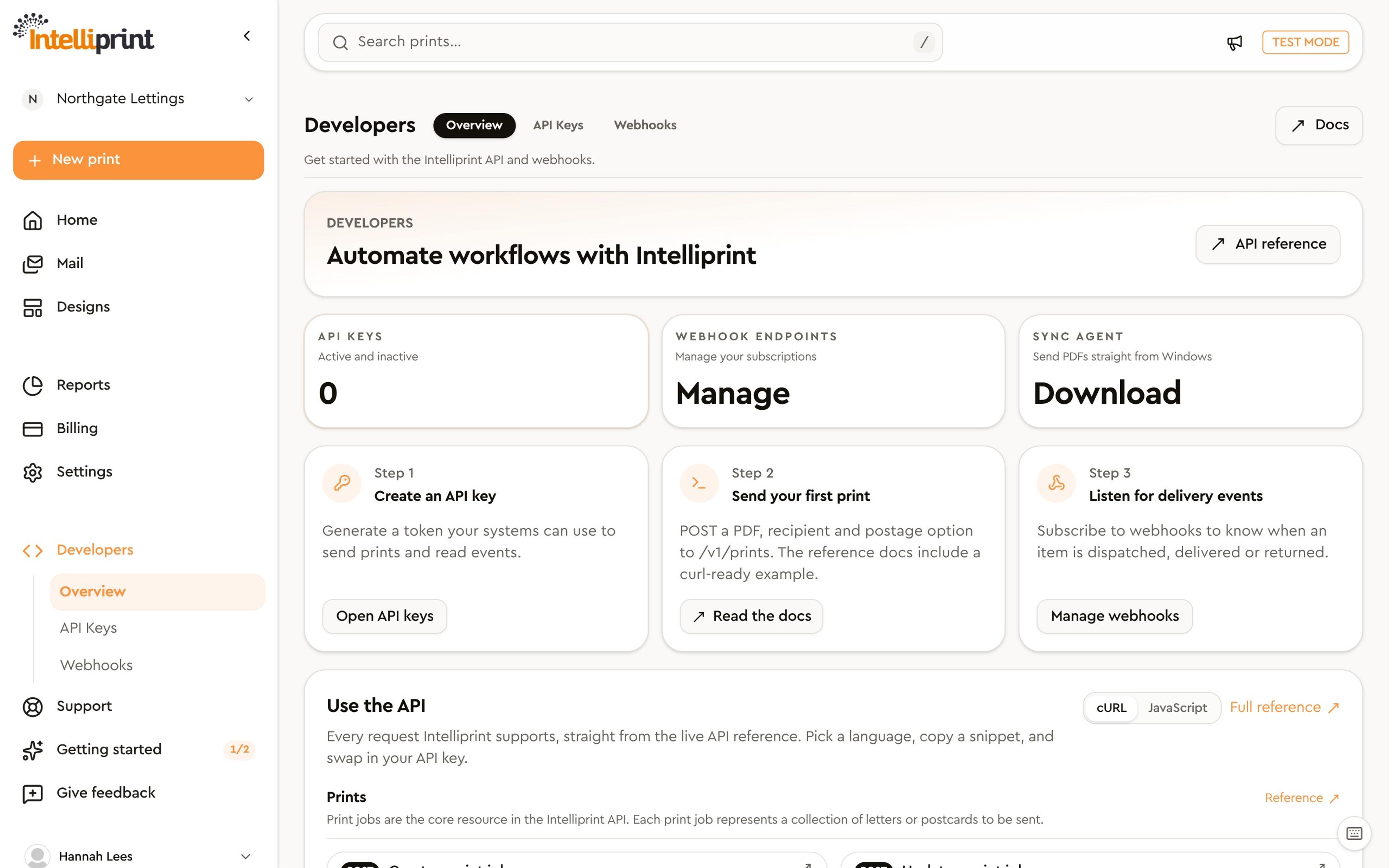The width and height of the screenshot is (1389, 868).
Task: Click the Designs layout icon
Action: tap(33, 307)
